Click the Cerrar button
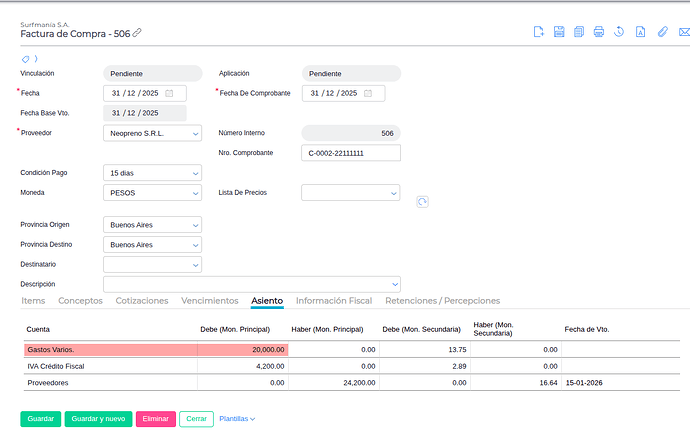Viewport: 690px width, 436px height. point(196,419)
